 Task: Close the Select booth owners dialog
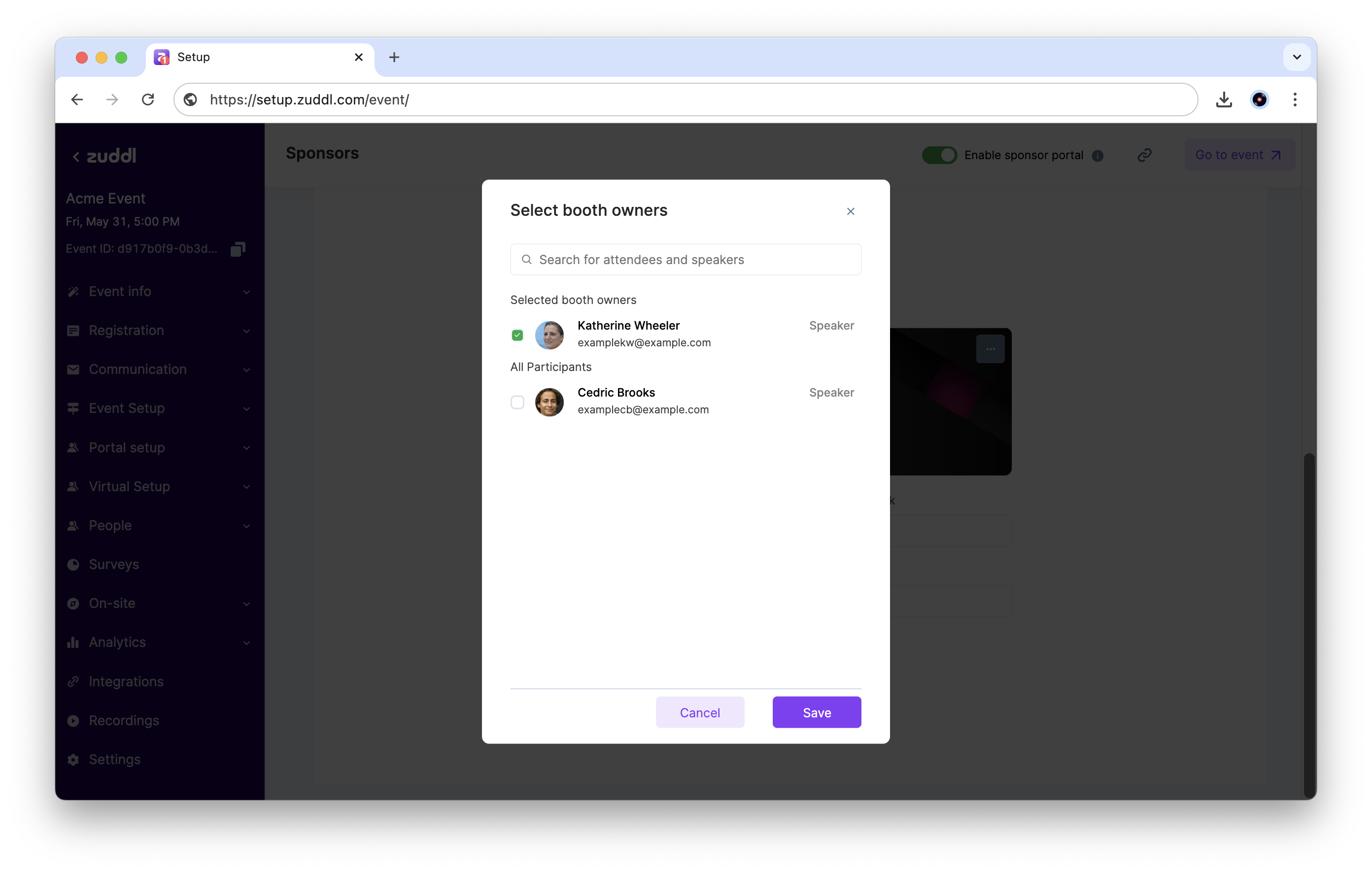tap(850, 211)
